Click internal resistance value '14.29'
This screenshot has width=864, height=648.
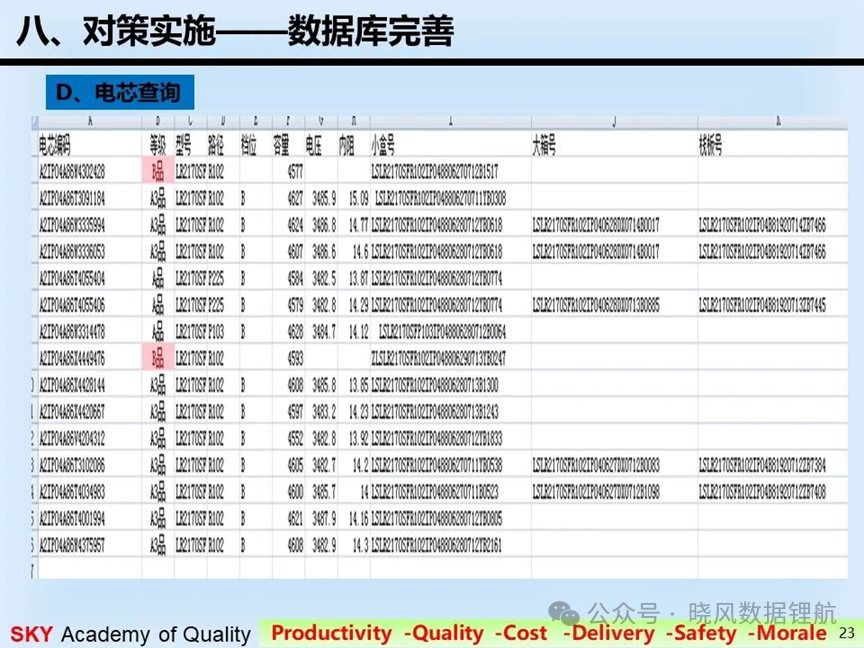[359, 305]
